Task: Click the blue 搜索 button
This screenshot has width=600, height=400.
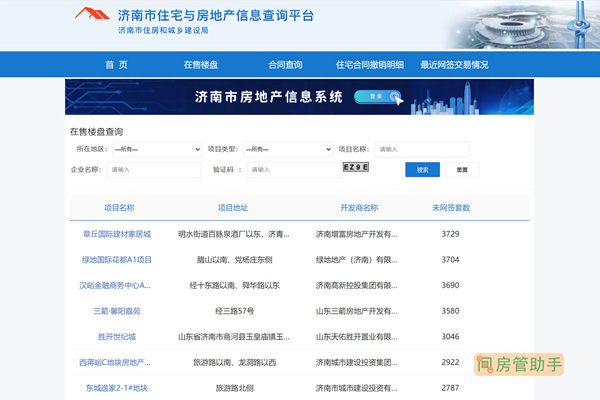Action: click(422, 170)
